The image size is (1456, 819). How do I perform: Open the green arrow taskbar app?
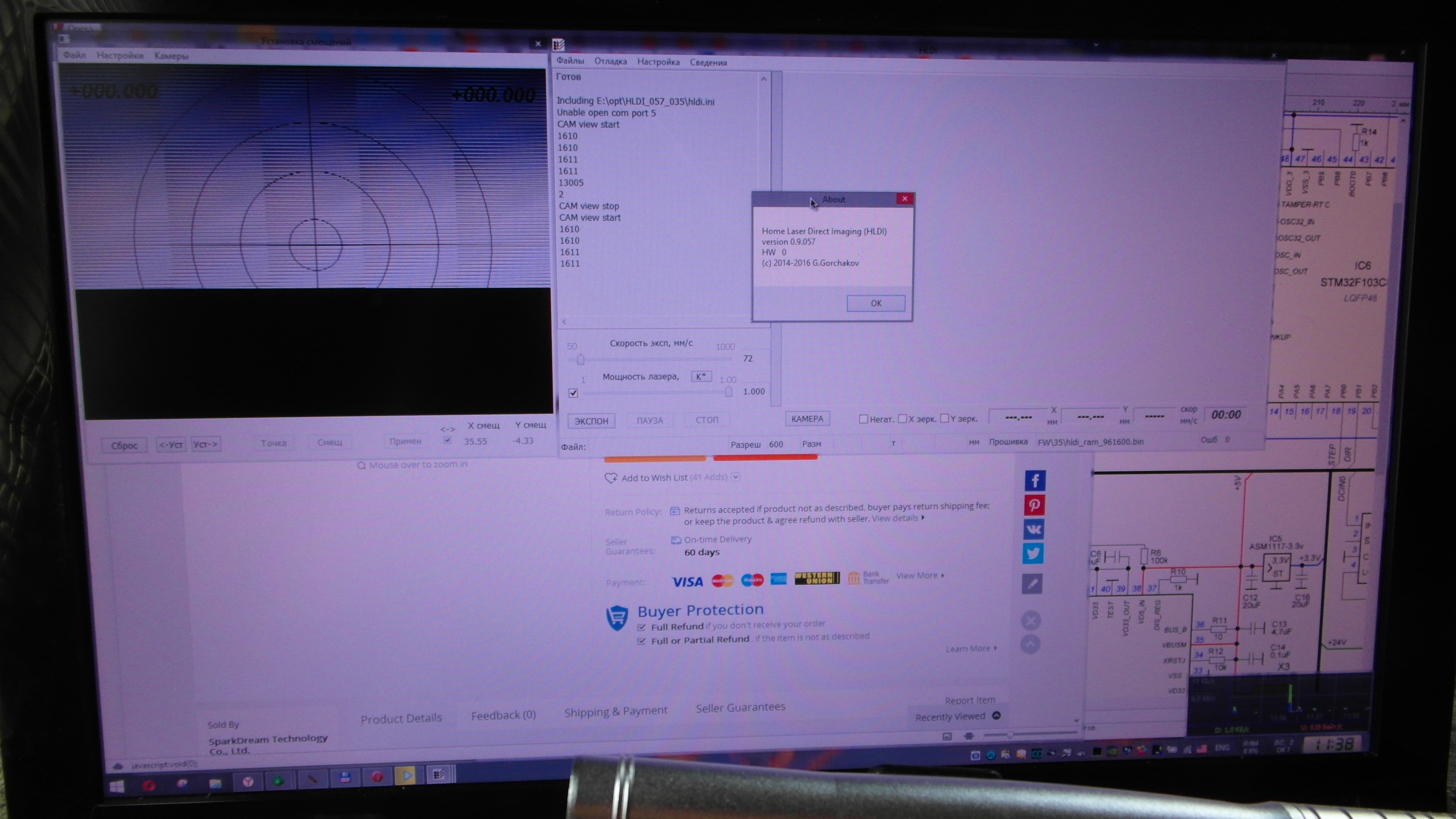[279, 781]
